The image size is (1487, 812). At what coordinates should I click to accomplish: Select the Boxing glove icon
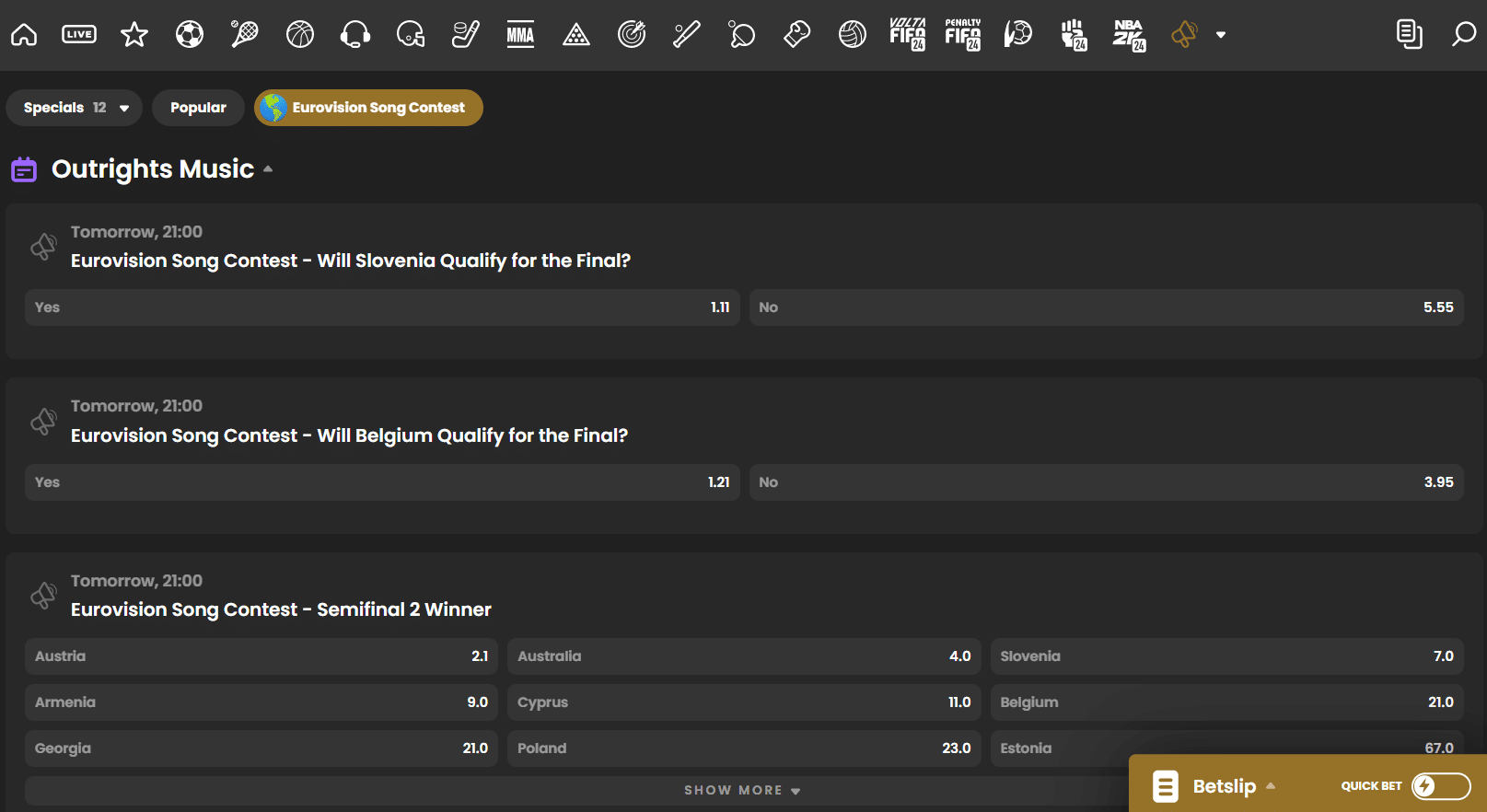pos(797,35)
